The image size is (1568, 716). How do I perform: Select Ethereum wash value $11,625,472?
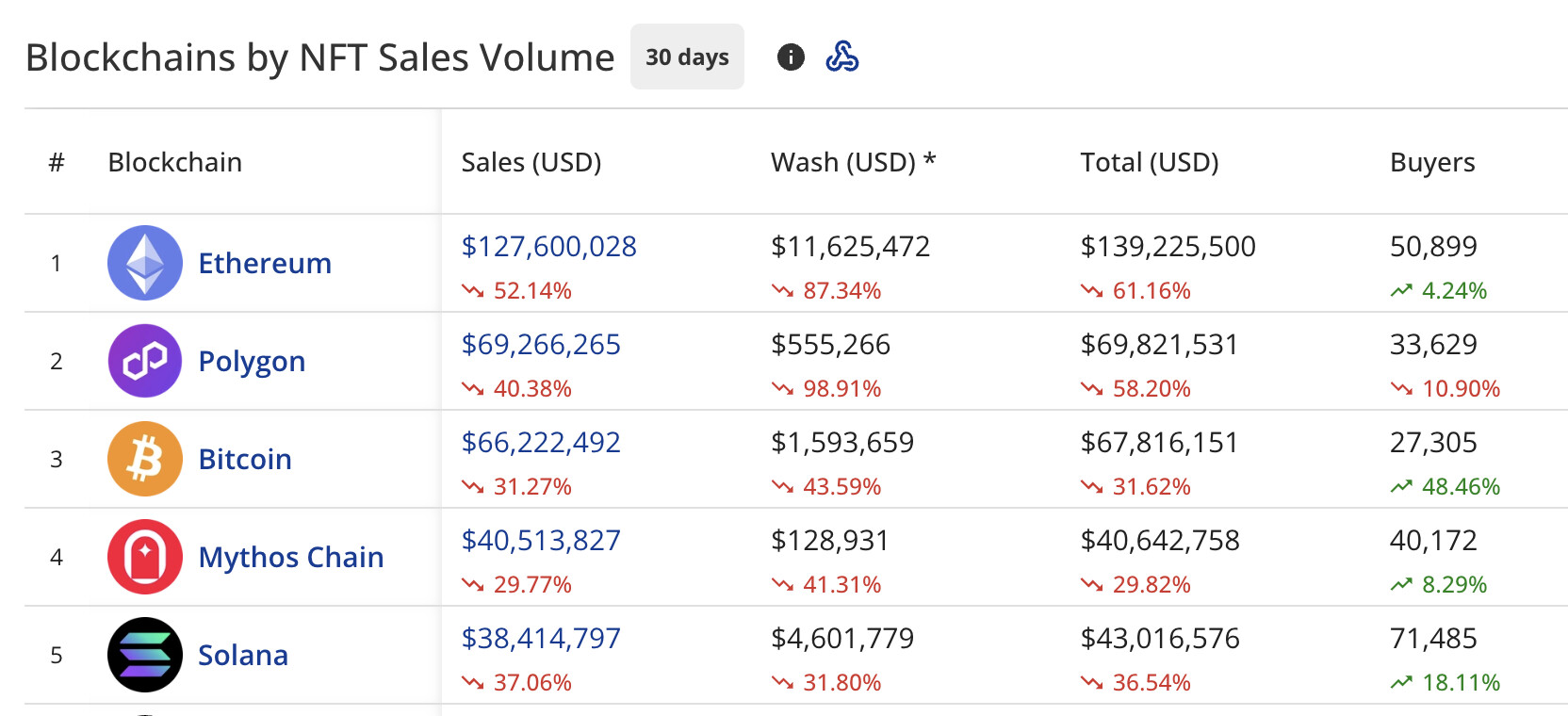click(x=851, y=247)
